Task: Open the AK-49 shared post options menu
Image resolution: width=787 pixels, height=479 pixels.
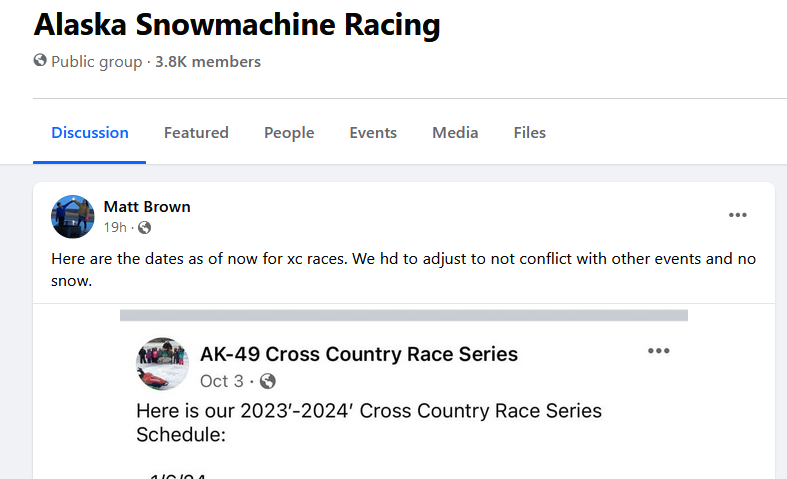Action: point(659,350)
